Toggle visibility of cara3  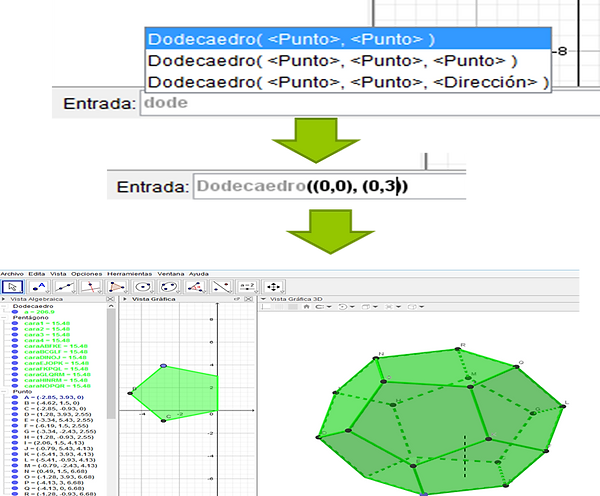(15, 334)
